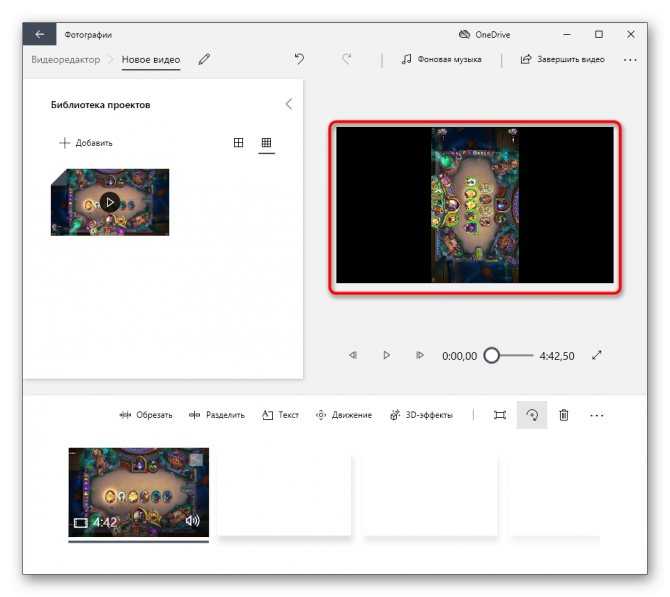Open the Движение motion tool

(344, 415)
